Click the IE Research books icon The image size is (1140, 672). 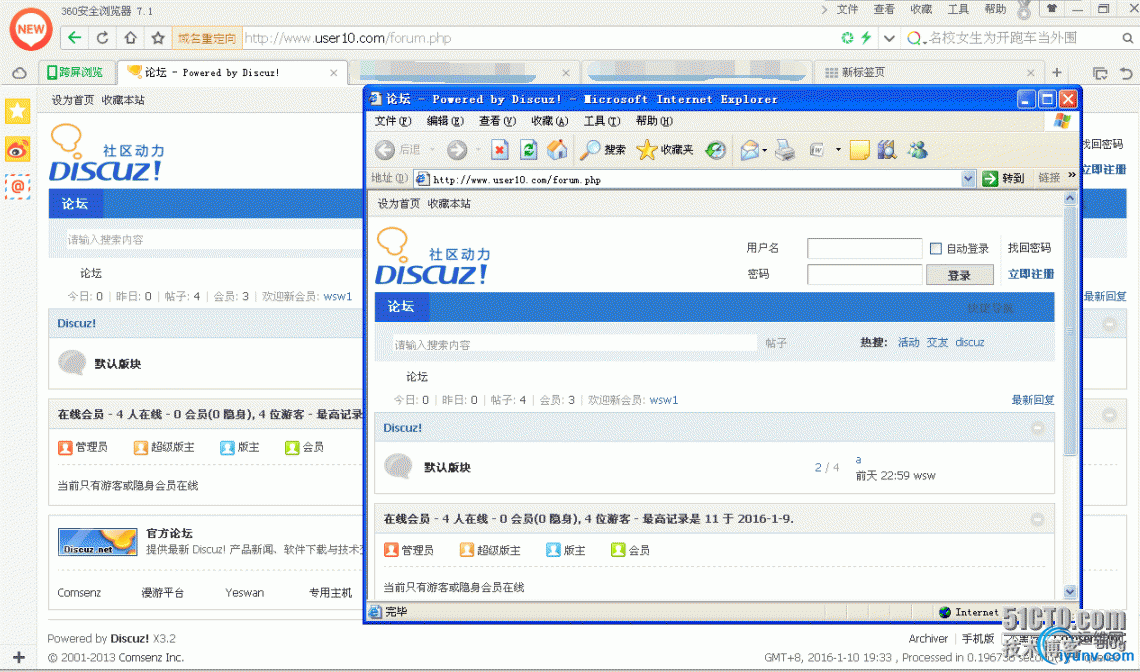coord(887,150)
